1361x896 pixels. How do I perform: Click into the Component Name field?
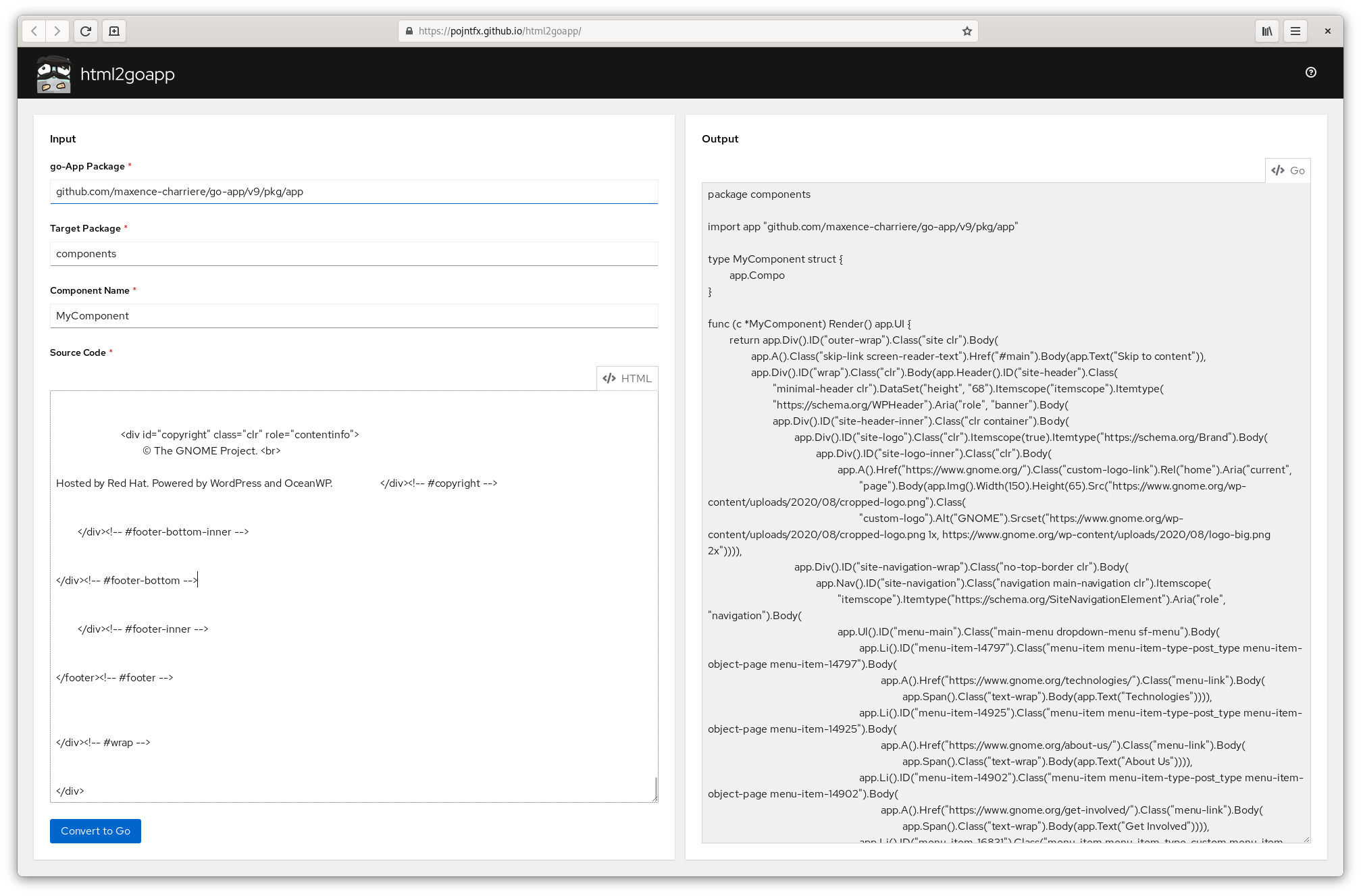pyautogui.click(x=353, y=316)
